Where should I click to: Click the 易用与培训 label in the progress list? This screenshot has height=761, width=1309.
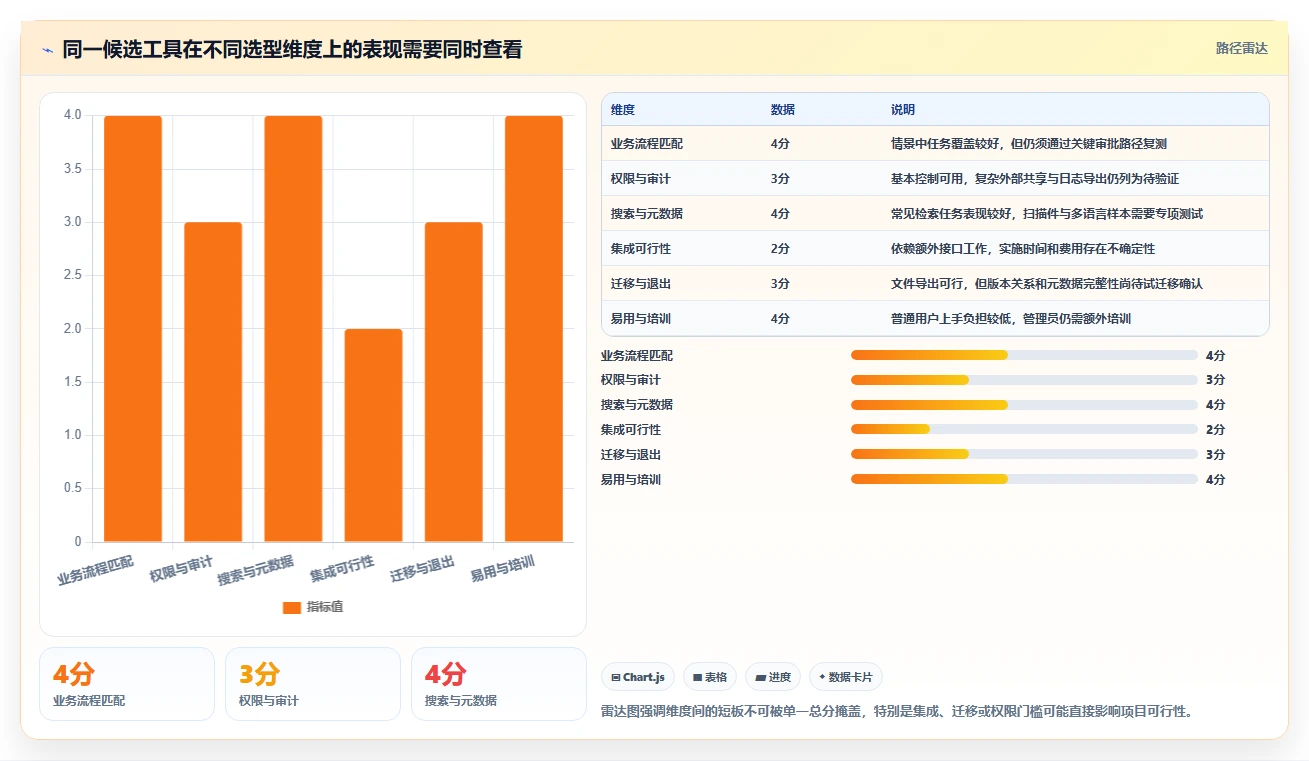point(631,480)
